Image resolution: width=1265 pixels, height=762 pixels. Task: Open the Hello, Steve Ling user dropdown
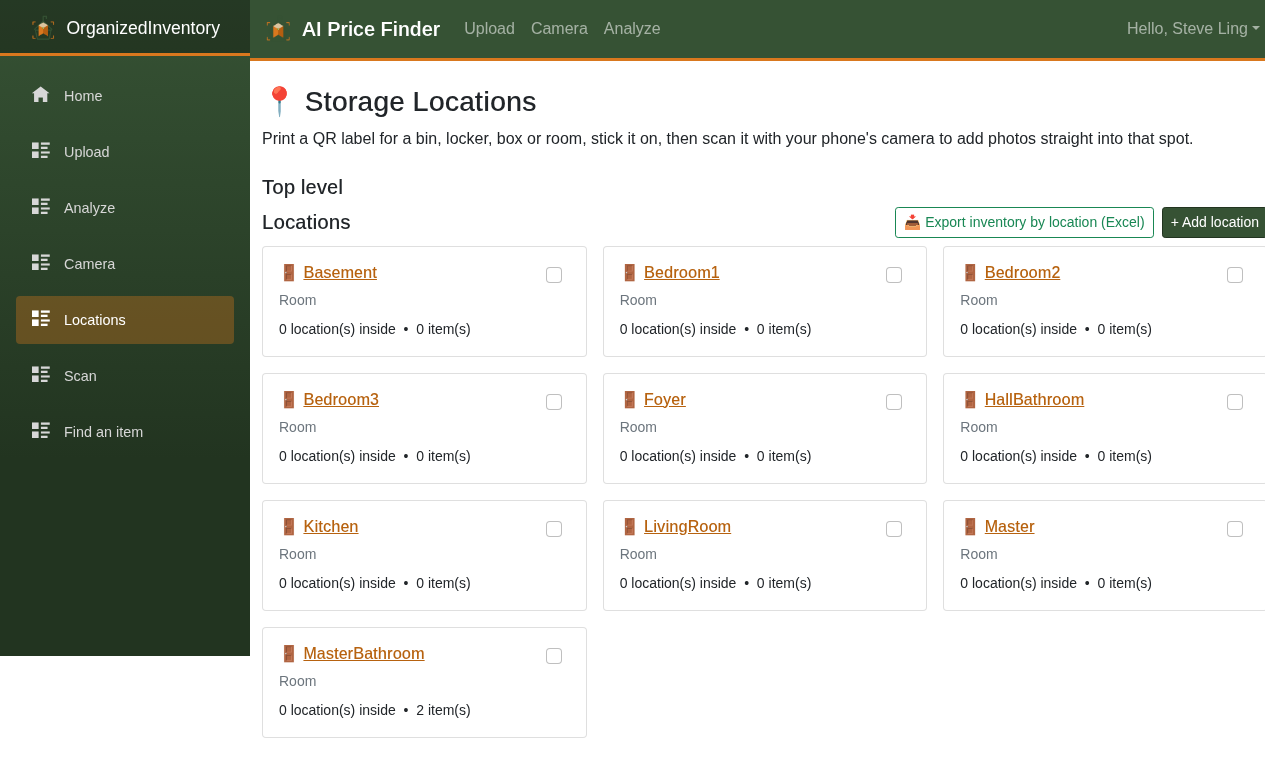(1193, 29)
